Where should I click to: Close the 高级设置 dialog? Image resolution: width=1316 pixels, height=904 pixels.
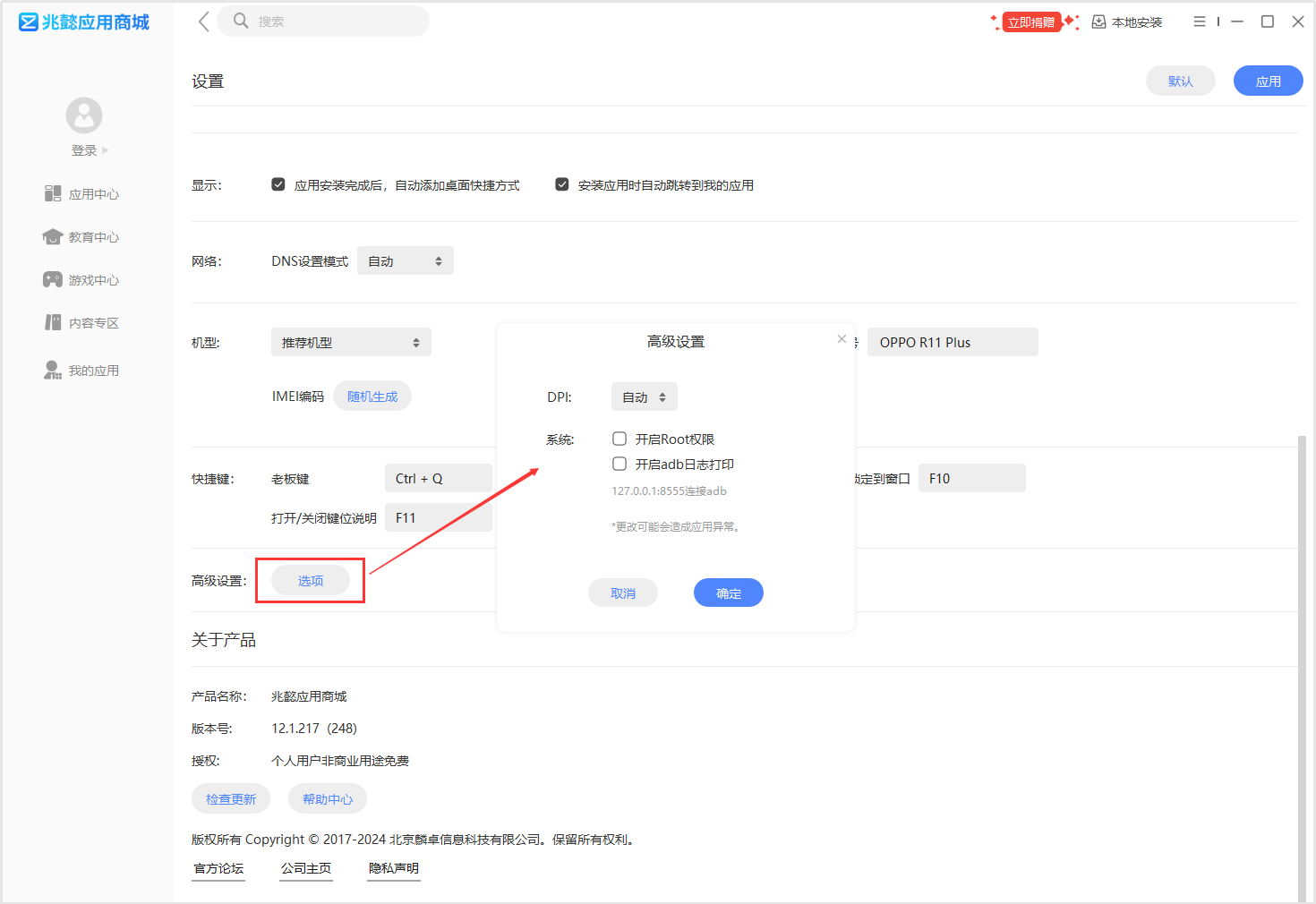842,338
